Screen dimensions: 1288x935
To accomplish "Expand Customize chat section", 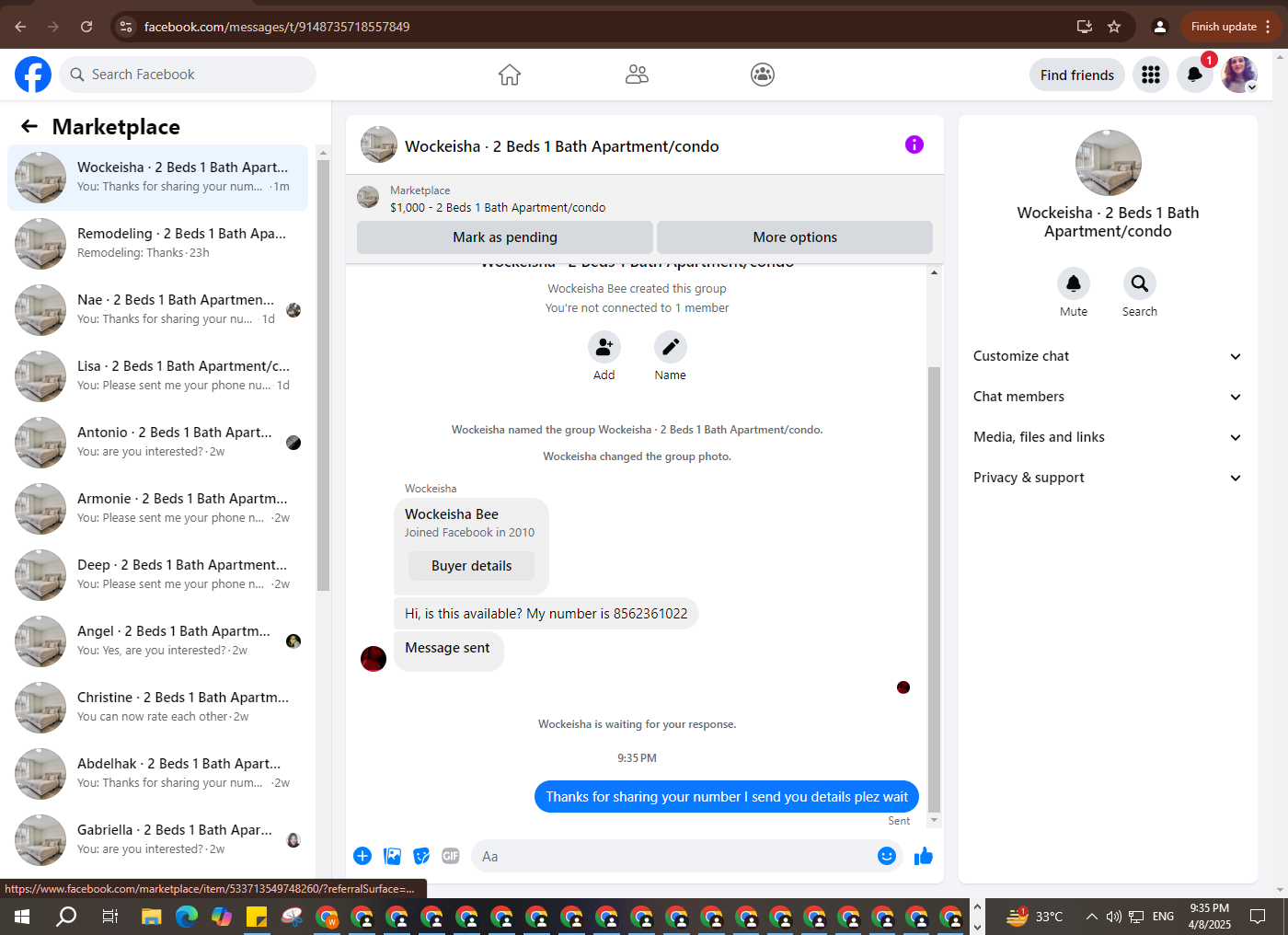I will [x=1108, y=356].
